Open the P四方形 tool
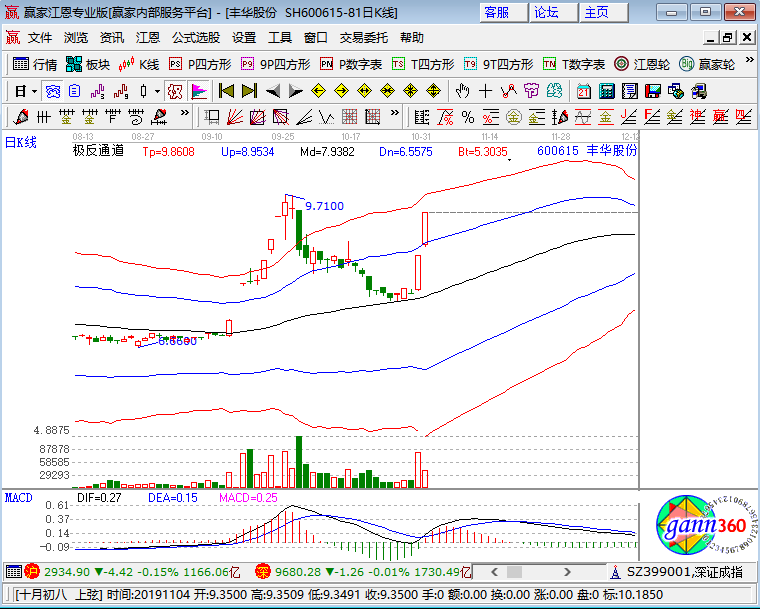760x609 pixels. pyautogui.click(x=200, y=64)
